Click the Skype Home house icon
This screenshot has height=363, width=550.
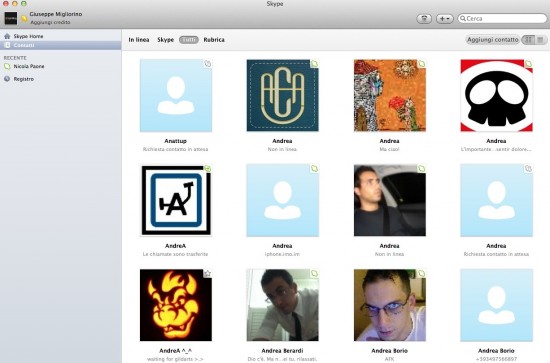pyautogui.click(x=7, y=36)
